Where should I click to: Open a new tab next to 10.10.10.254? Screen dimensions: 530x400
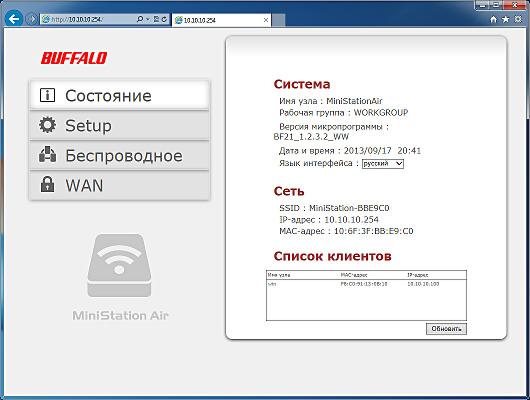(279, 20)
